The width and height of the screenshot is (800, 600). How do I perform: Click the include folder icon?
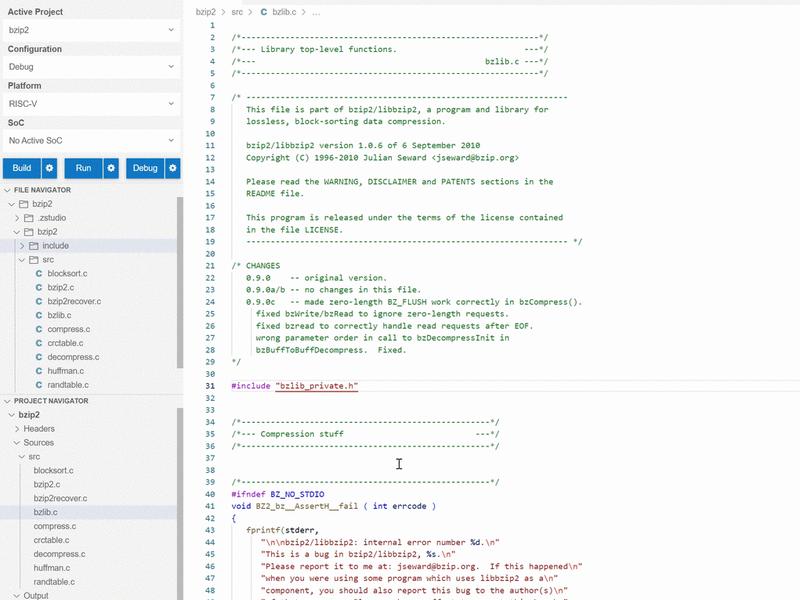pyautogui.click(x=34, y=246)
